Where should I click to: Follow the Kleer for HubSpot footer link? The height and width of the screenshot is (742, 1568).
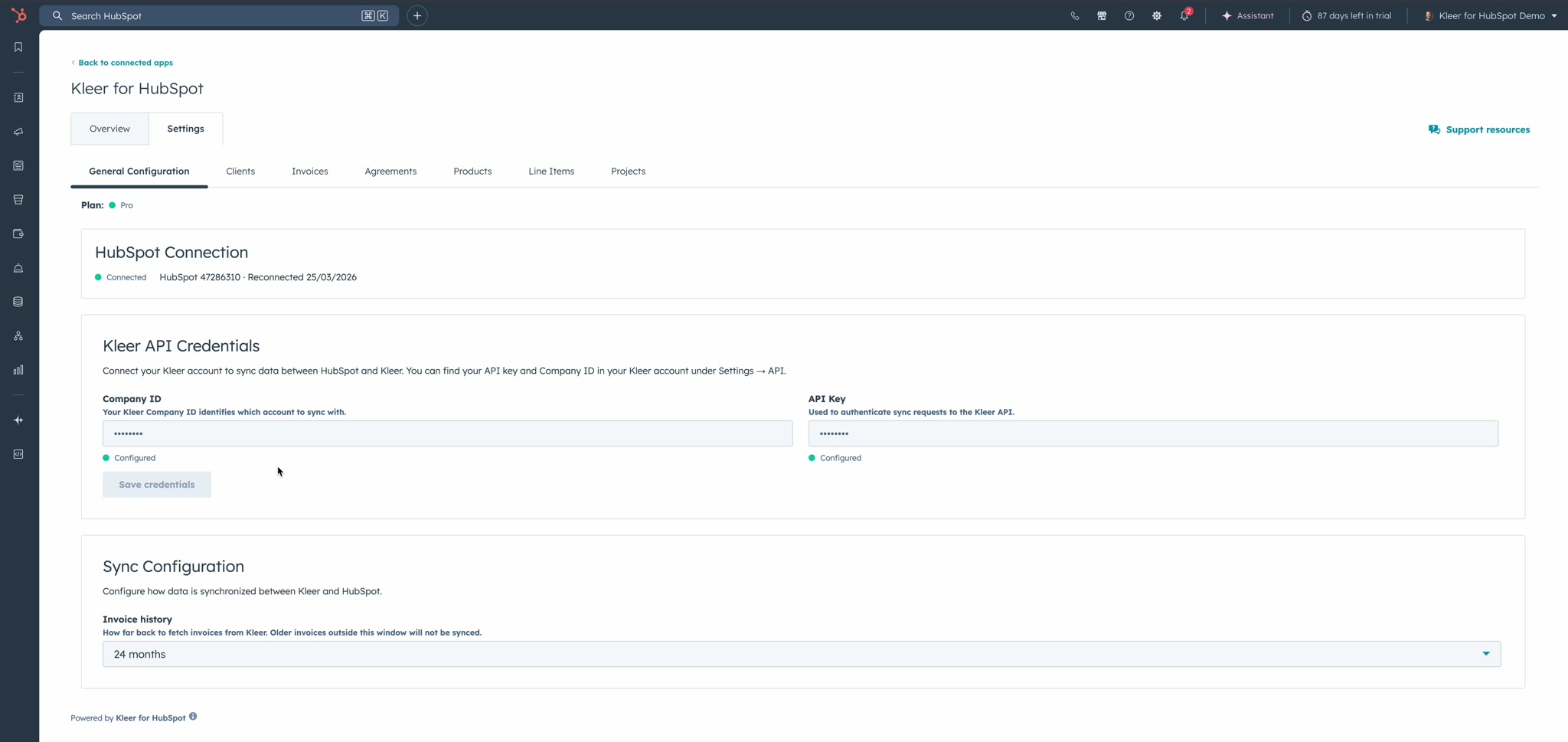point(151,718)
